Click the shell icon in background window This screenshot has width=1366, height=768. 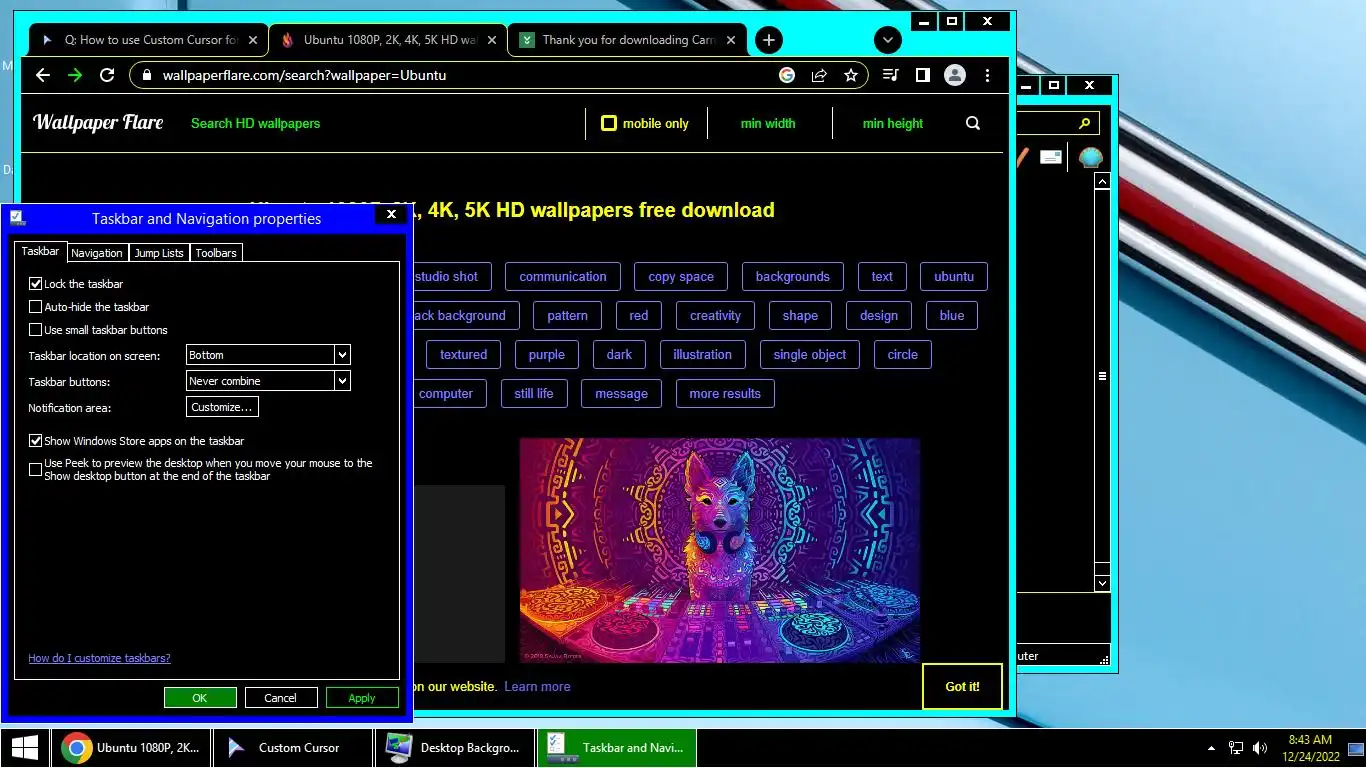coord(1090,157)
